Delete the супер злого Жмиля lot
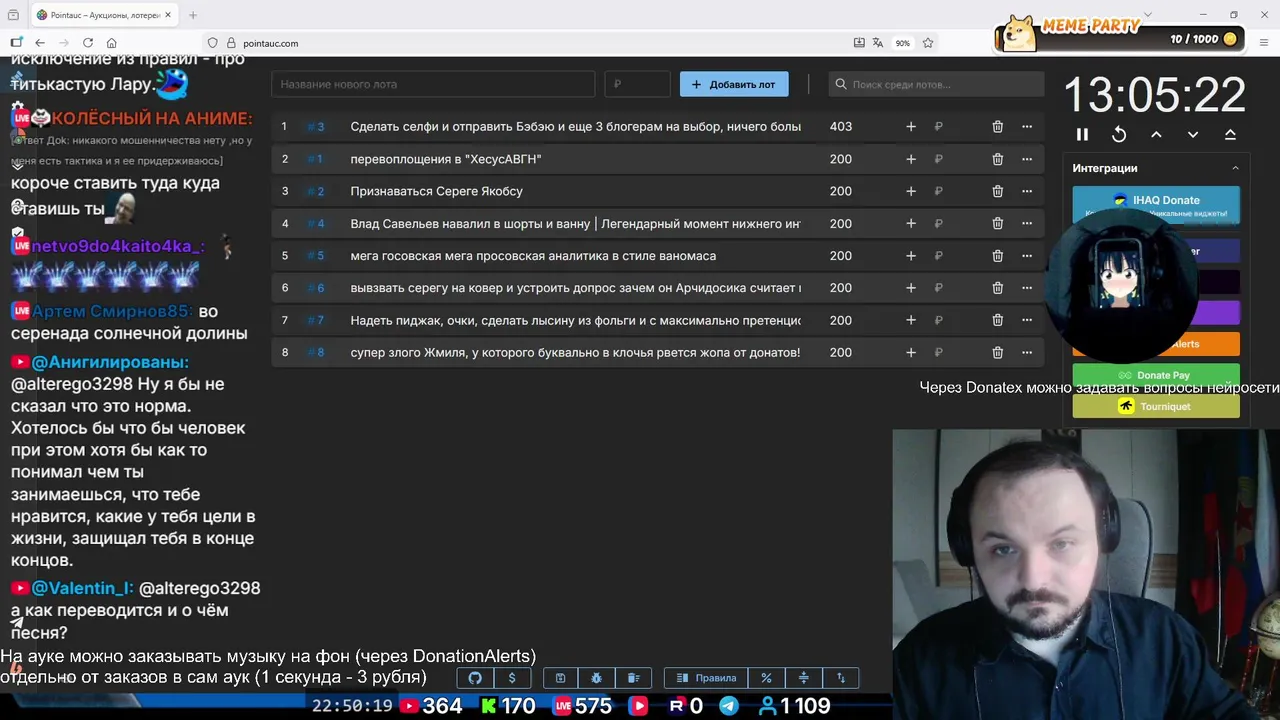Viewport: 1280px width, 720px height. pos(997,353)
